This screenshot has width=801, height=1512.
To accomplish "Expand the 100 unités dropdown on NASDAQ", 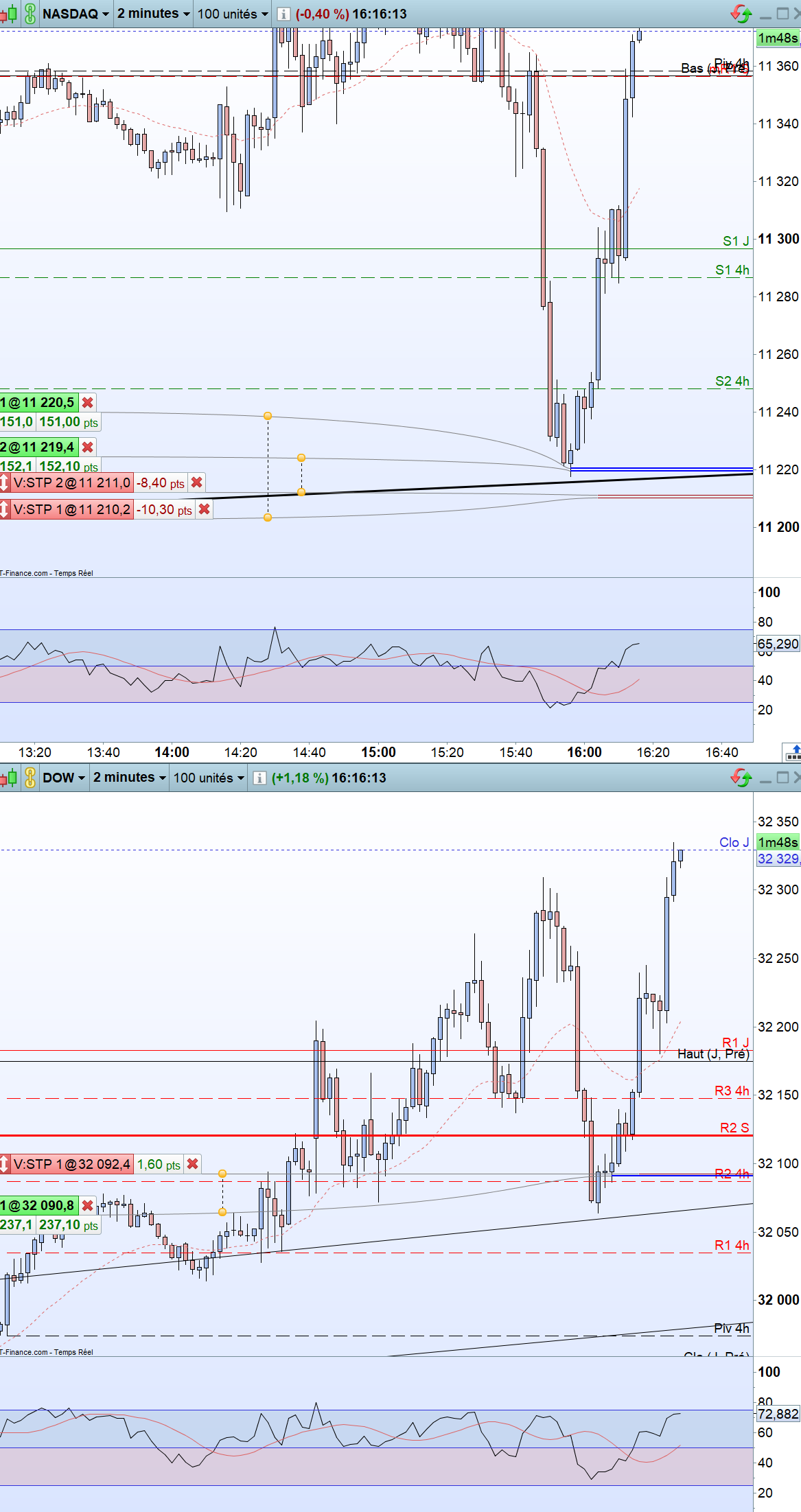I will click(x=233, y=14).
